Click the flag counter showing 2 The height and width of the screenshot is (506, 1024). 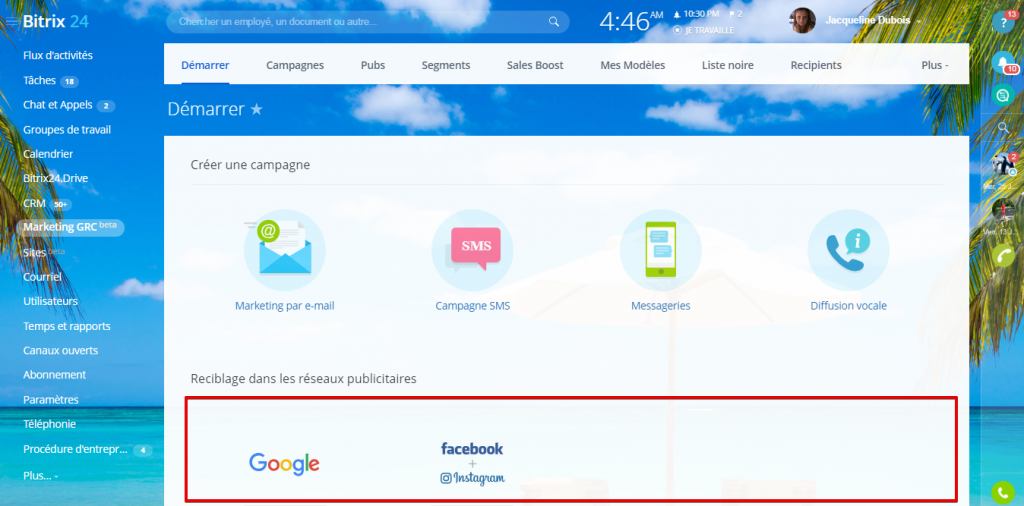pos(735,13)
